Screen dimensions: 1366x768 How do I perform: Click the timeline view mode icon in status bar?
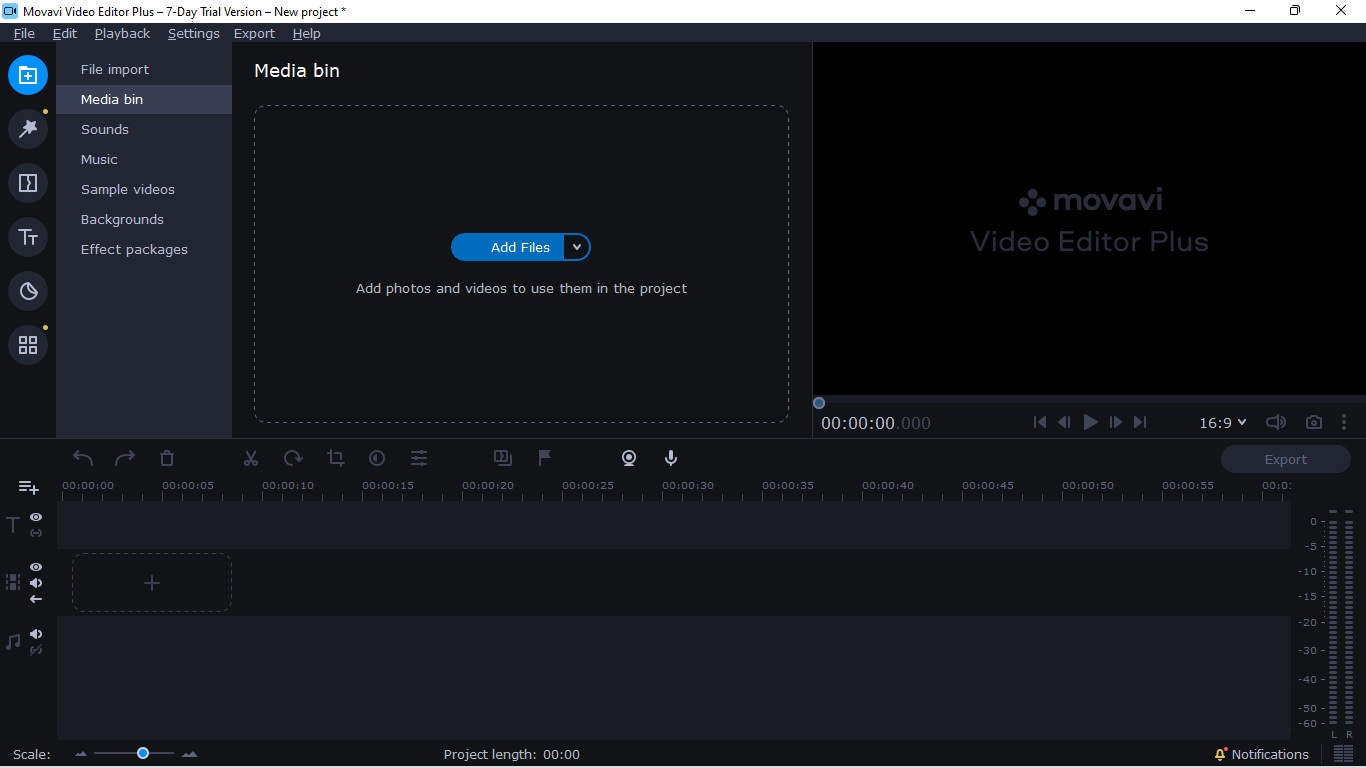click(1343, 754)
